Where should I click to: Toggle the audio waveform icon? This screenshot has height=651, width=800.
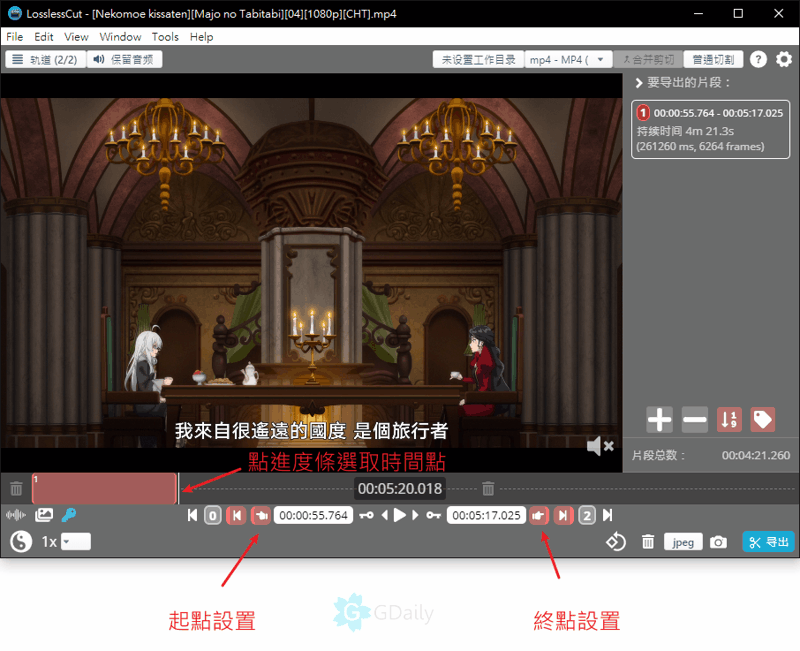click(x=16, y=515)
